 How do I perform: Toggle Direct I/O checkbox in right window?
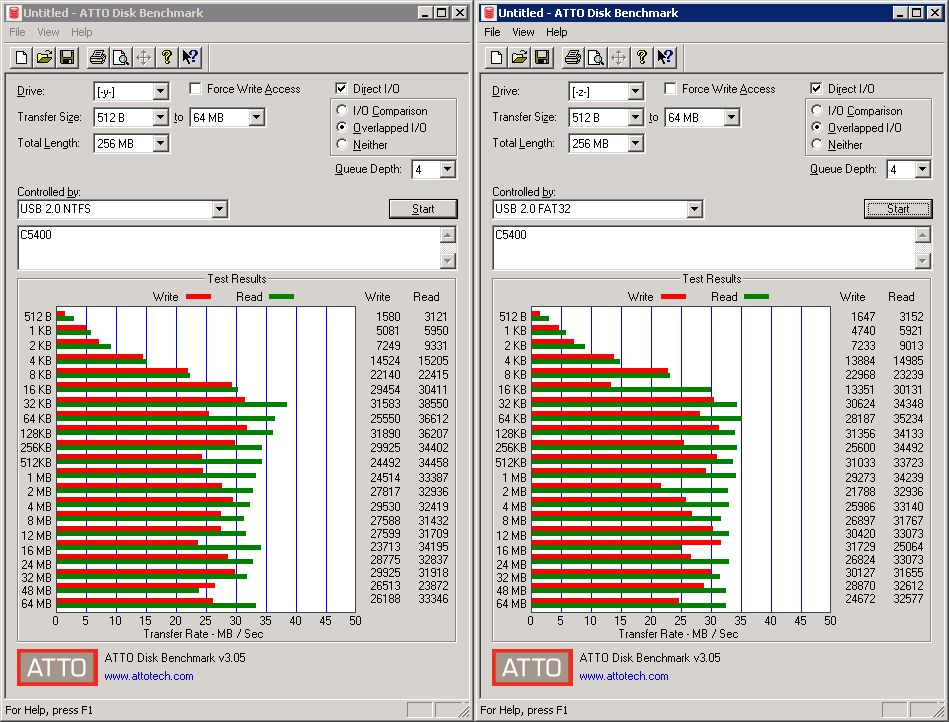pyautogui.click(x=816, y=88)
